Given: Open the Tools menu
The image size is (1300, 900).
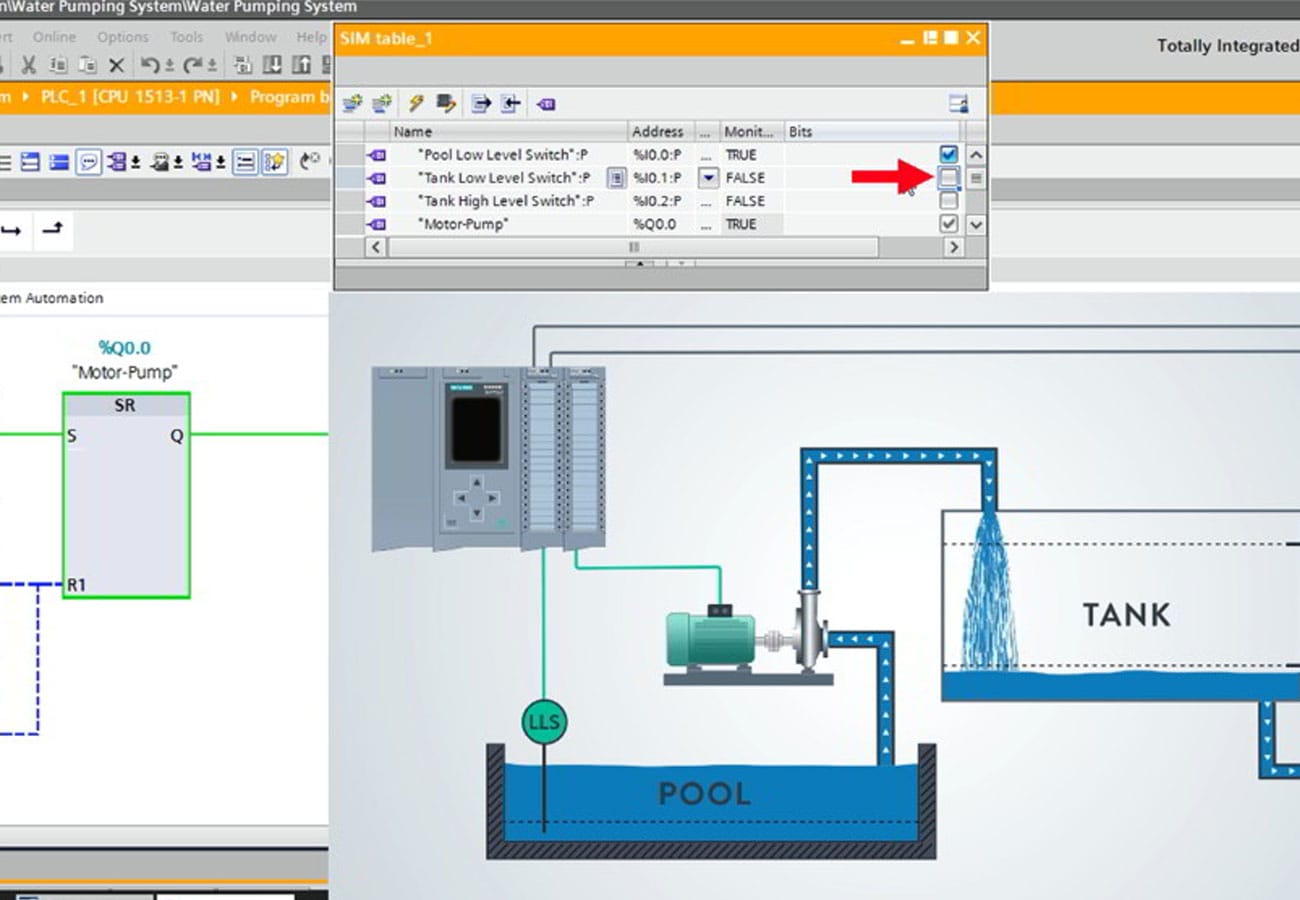Looking at the screenshot, I should coord(186,37).
